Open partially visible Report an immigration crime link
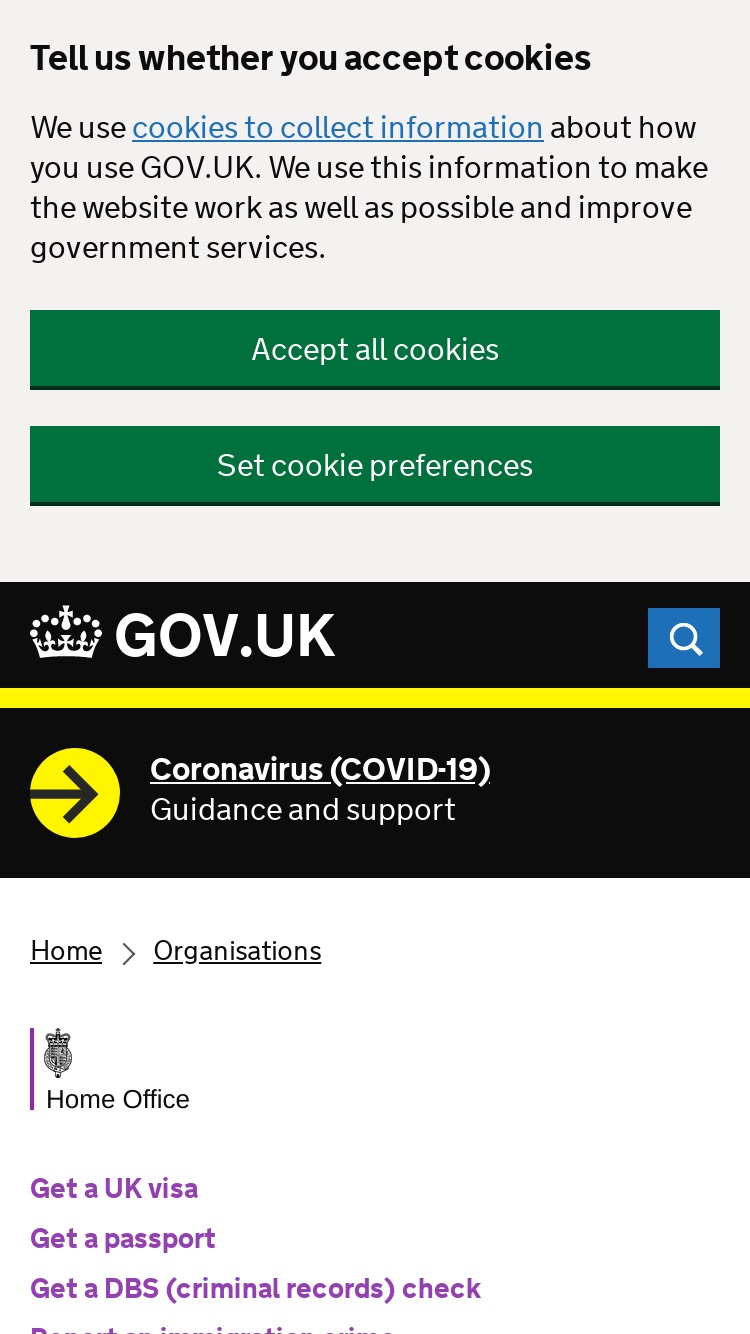 coord(212,1329)
